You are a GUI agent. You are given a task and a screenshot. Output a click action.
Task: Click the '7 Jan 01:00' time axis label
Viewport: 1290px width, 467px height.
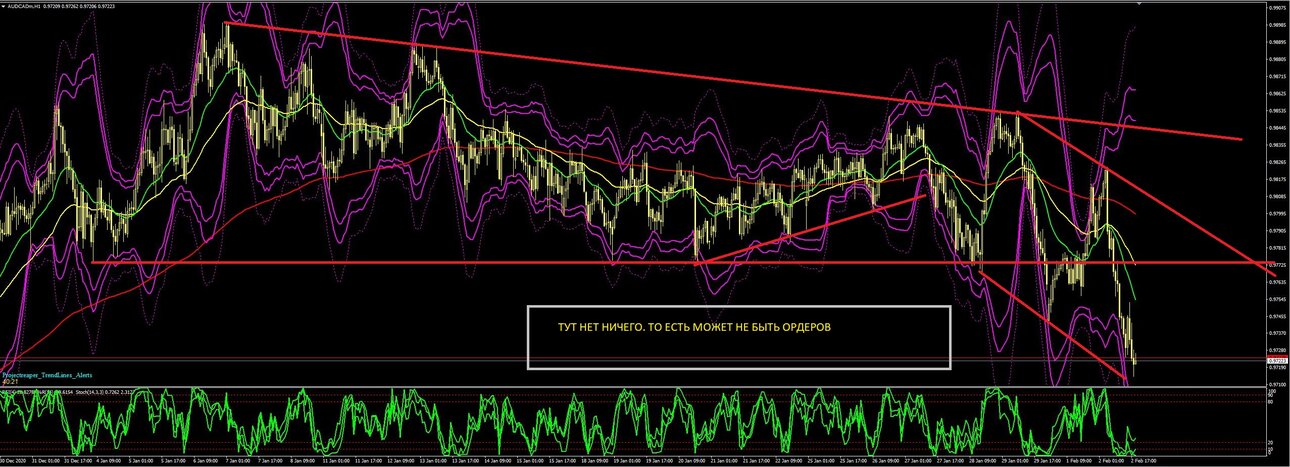click(x=238, y=460)
